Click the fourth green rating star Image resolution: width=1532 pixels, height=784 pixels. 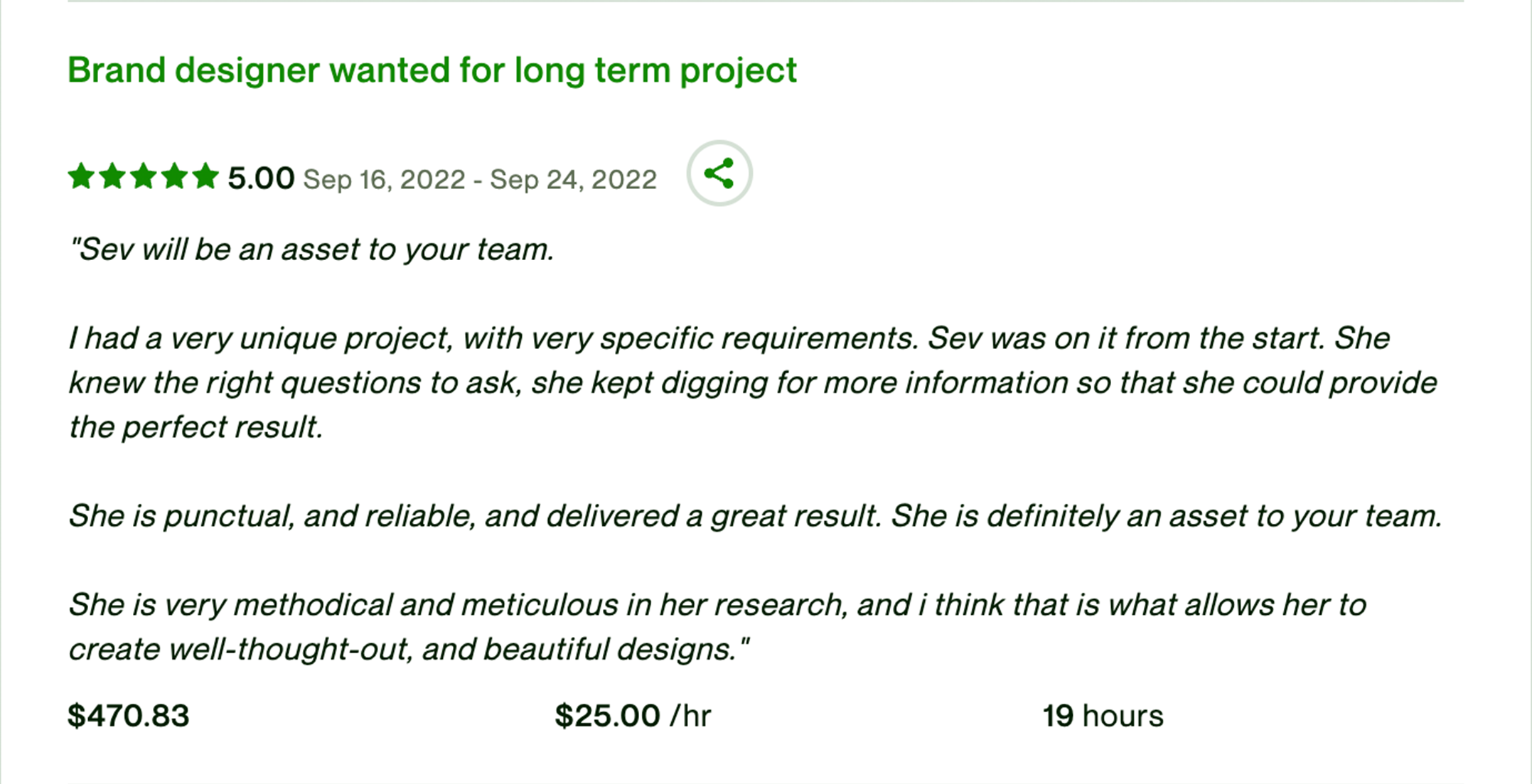[x=174, y=176]
